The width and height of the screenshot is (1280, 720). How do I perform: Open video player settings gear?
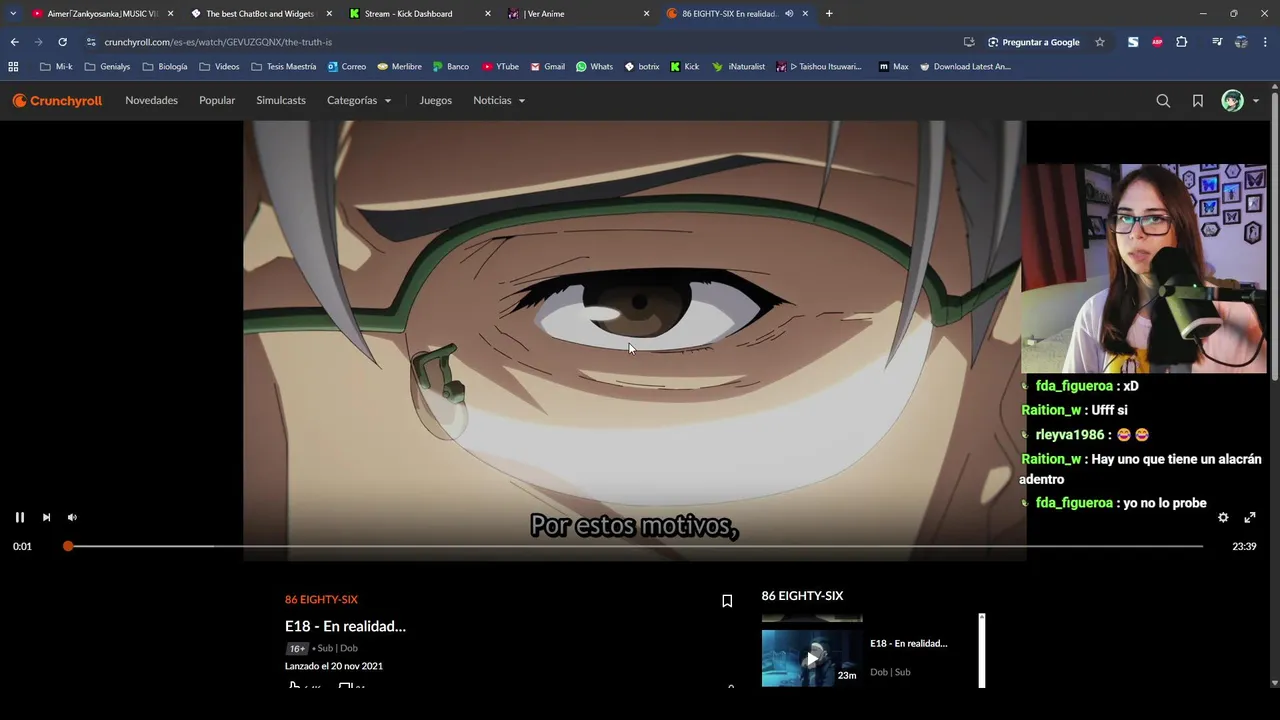(1223, 517)
